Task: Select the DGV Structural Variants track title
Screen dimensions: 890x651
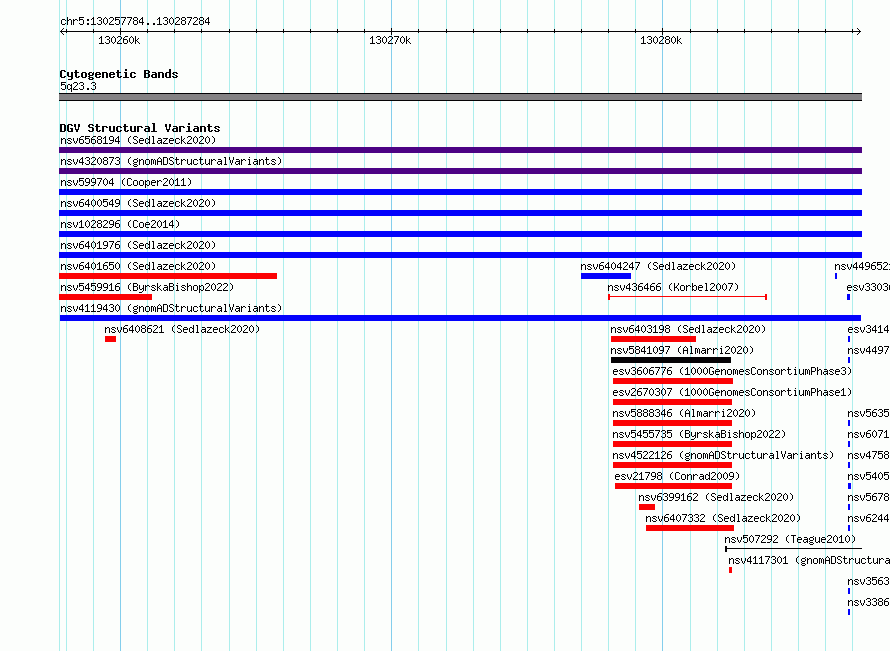Action: click(140, 128)
